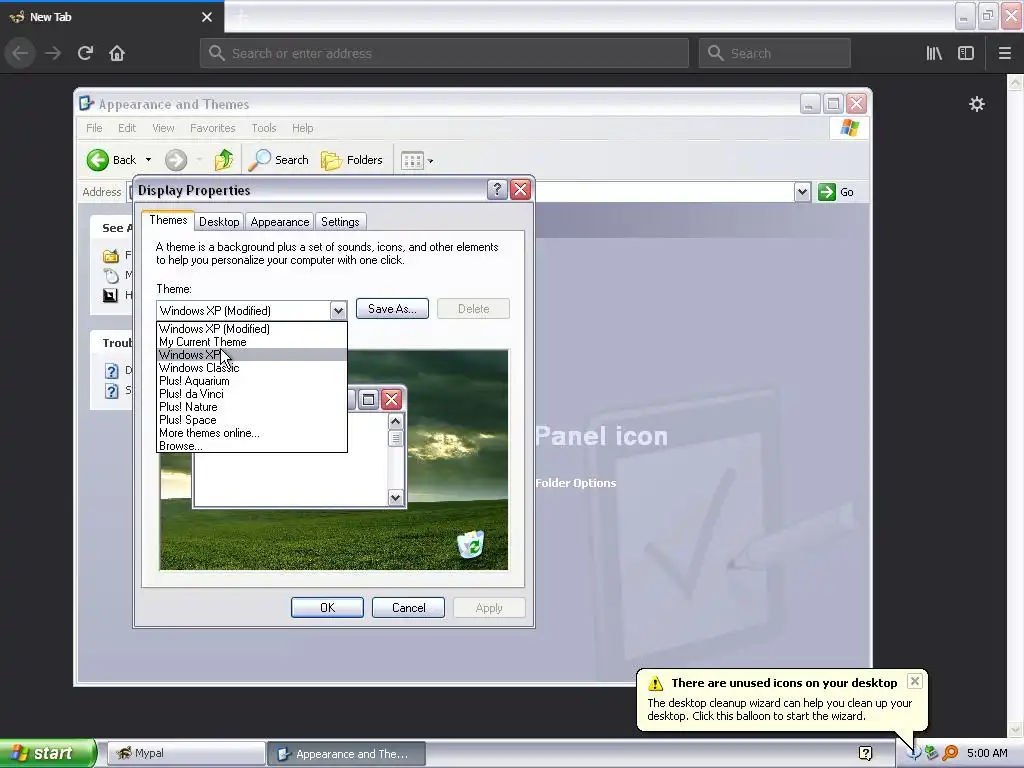Select Browse... in theme list
The width and height of the screenshot is (1024, 768).
pyautogui.click(x=251, y=446)
